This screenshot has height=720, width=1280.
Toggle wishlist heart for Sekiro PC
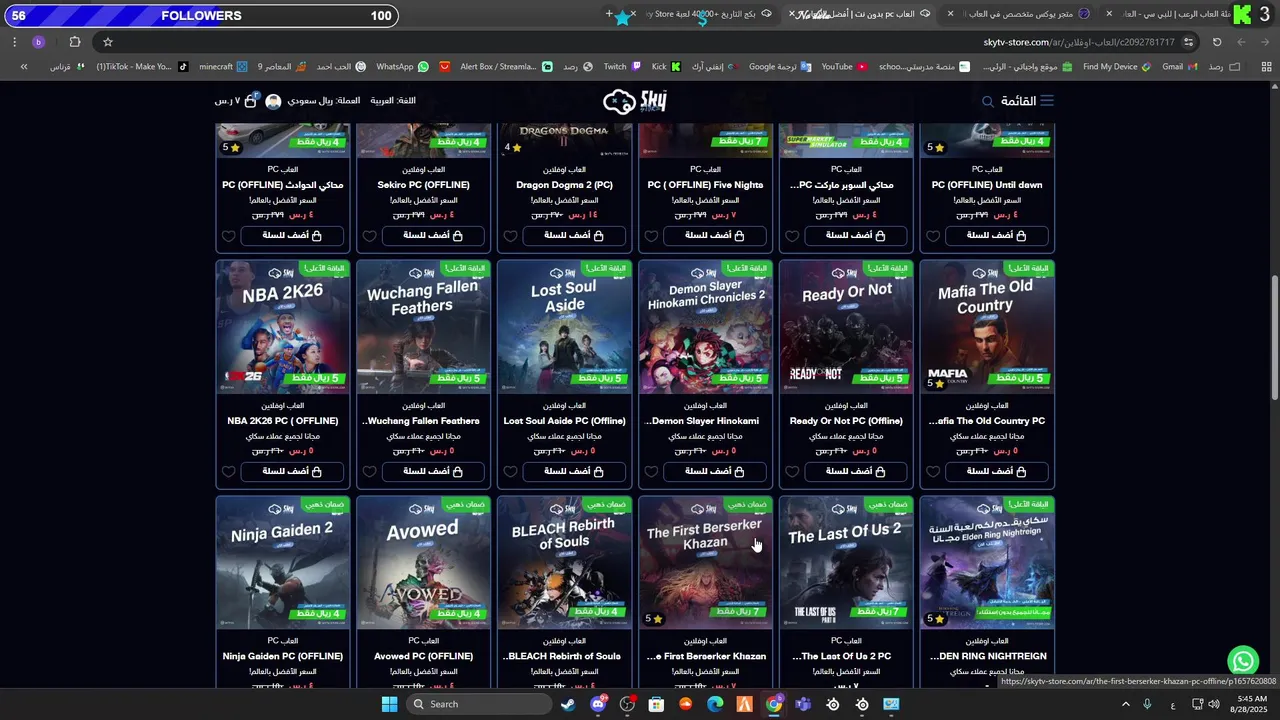tap(370, 236)
